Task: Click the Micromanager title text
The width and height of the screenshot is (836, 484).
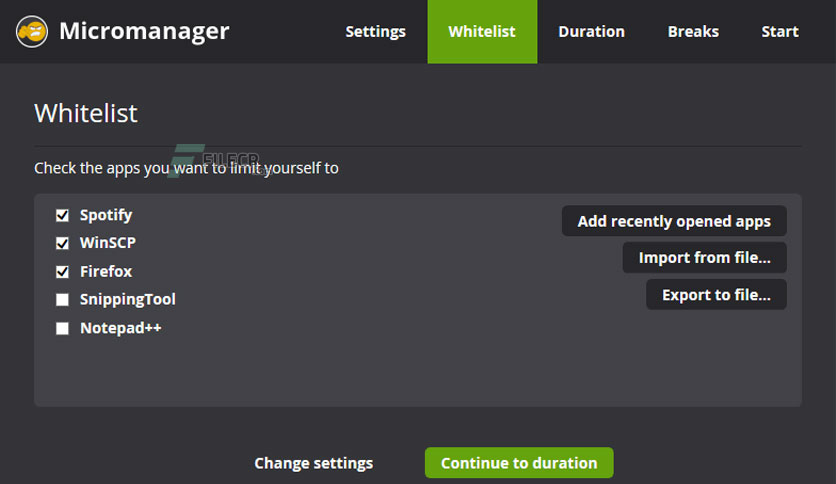Action: [x=144, y=31]
